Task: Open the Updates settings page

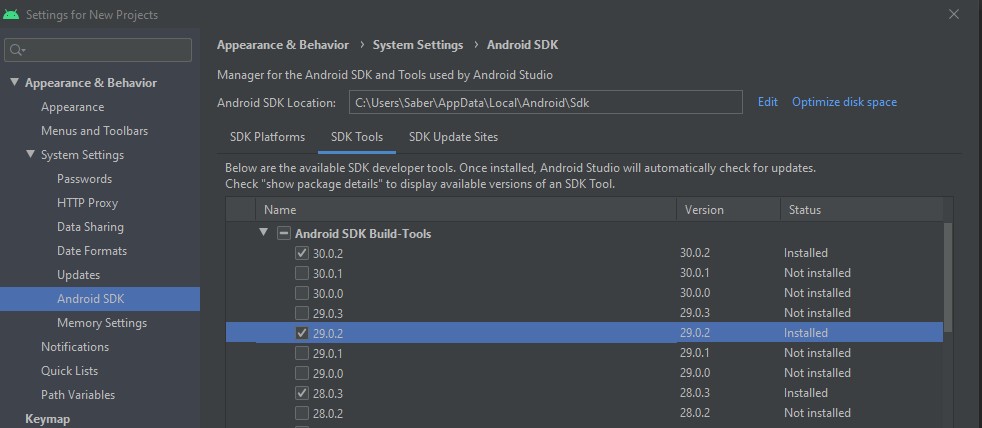Action: 78,275
